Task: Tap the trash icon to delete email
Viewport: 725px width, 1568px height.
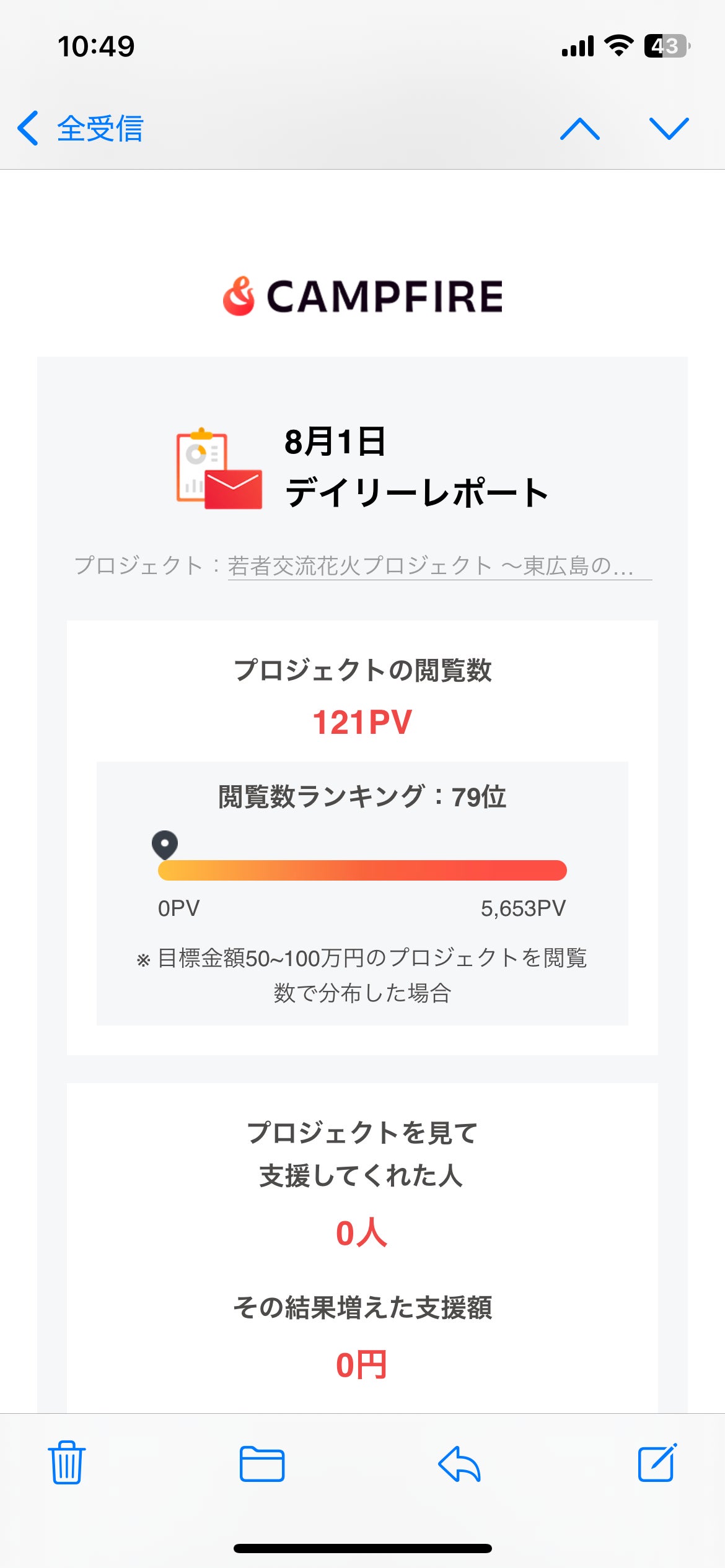Action: coord(67,1463)
